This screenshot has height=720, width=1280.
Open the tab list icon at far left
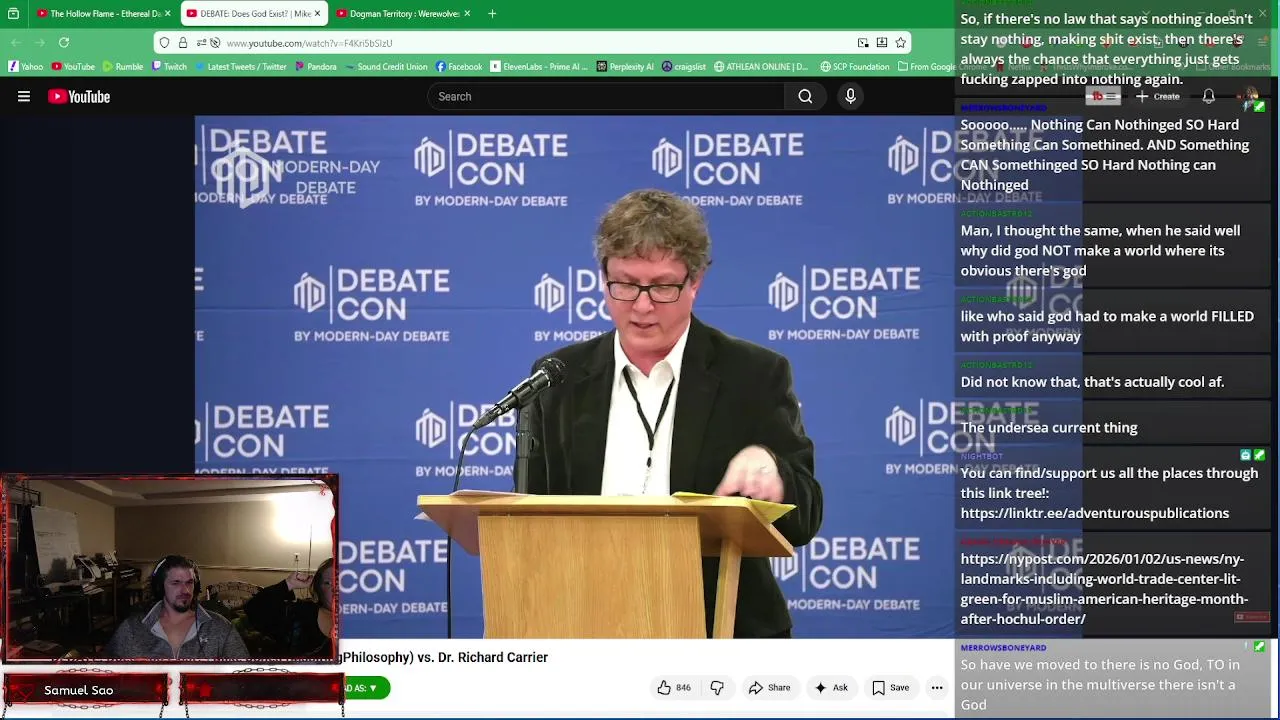point(13,14)
